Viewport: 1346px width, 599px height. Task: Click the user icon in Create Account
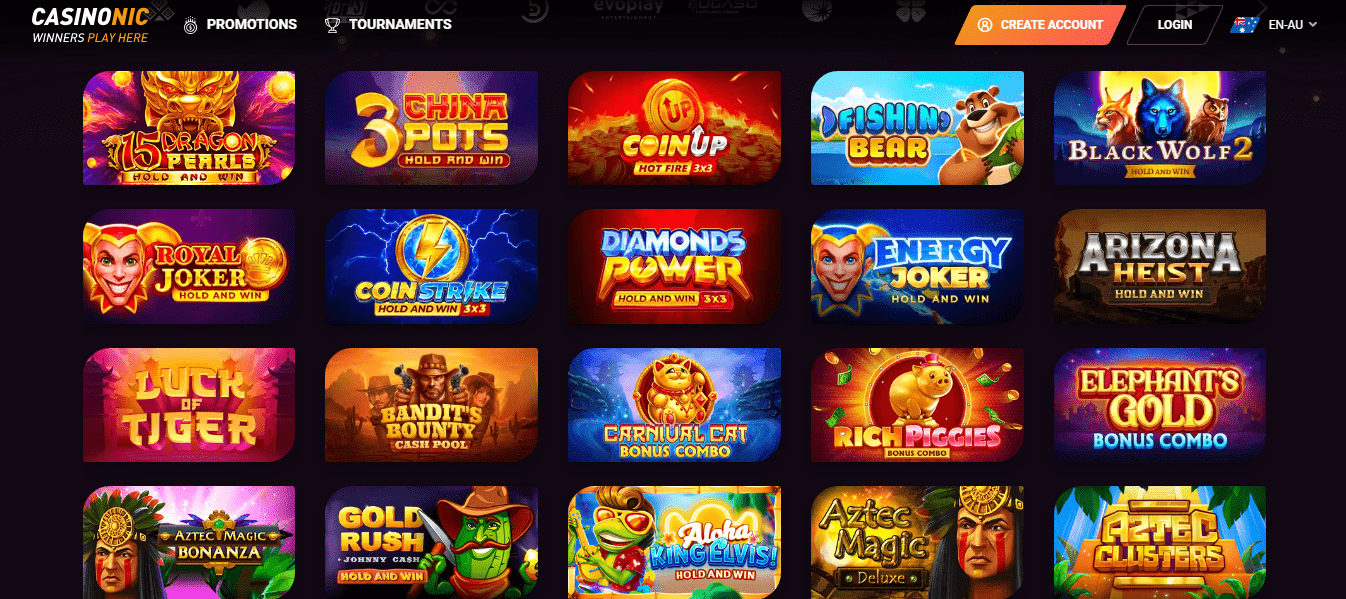[985, 25]
